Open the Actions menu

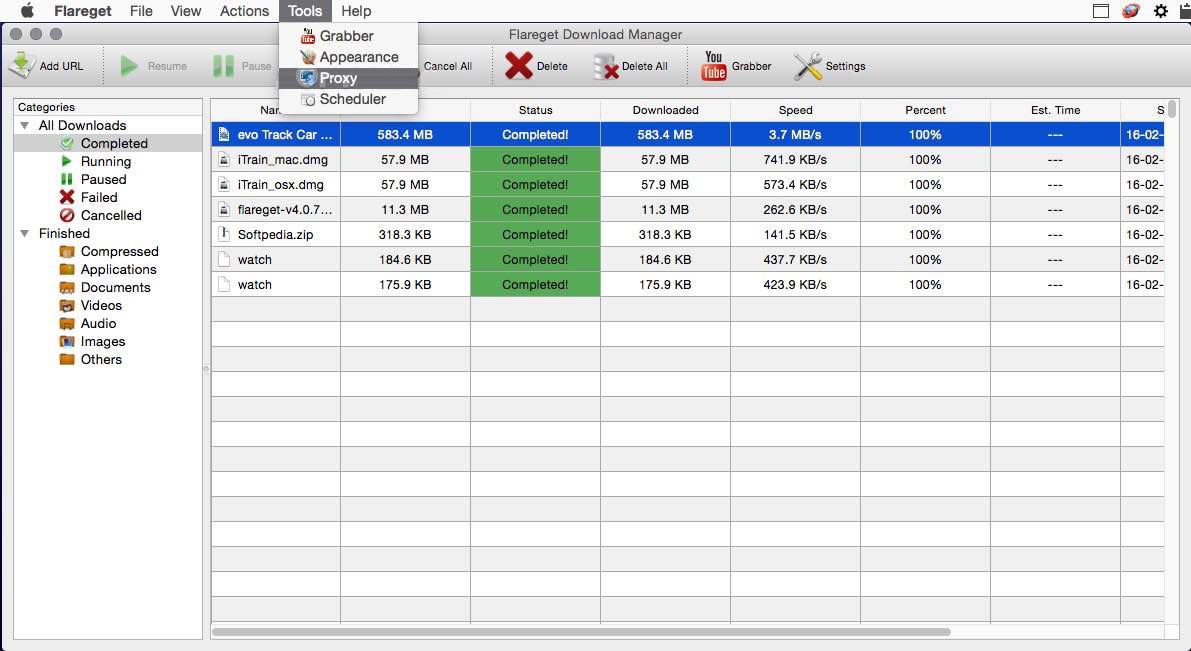[245, 11]
